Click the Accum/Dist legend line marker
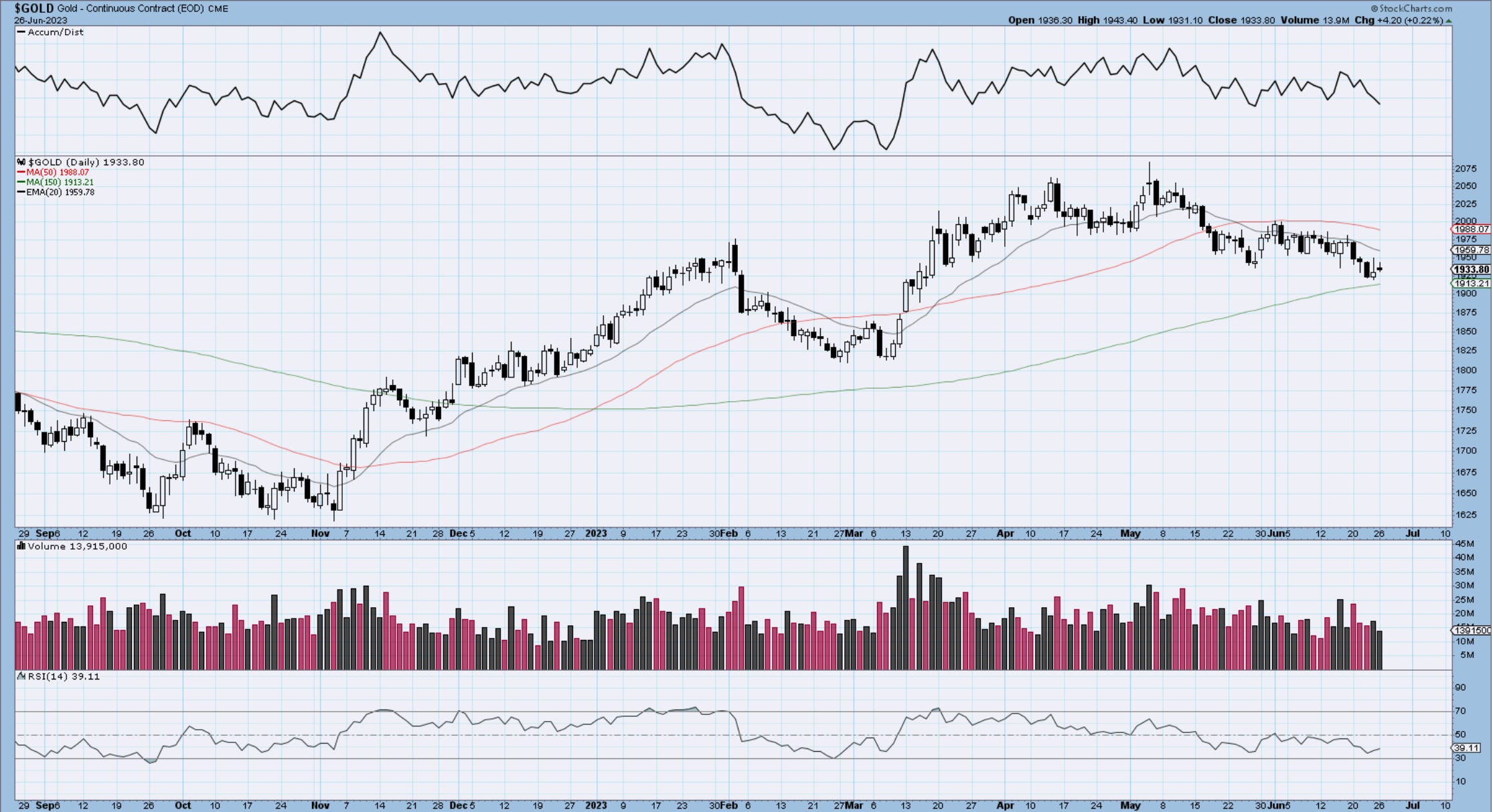 click(x=21, y=32)
